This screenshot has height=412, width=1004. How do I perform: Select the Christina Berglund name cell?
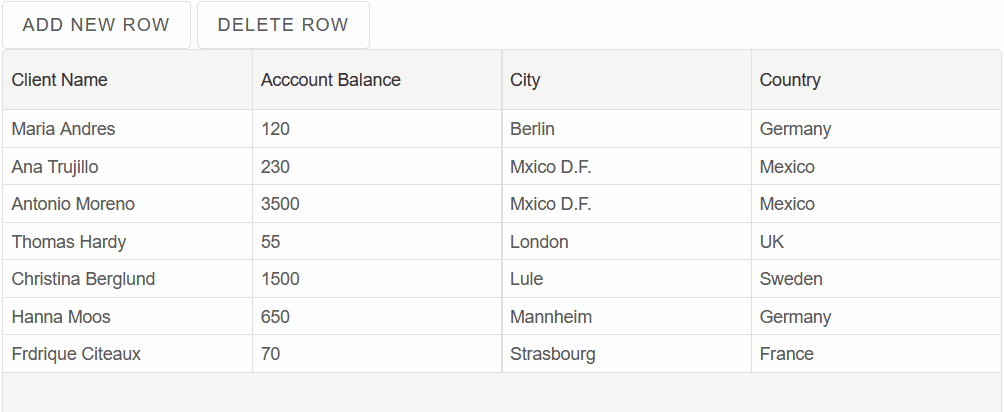click(127, 279)
